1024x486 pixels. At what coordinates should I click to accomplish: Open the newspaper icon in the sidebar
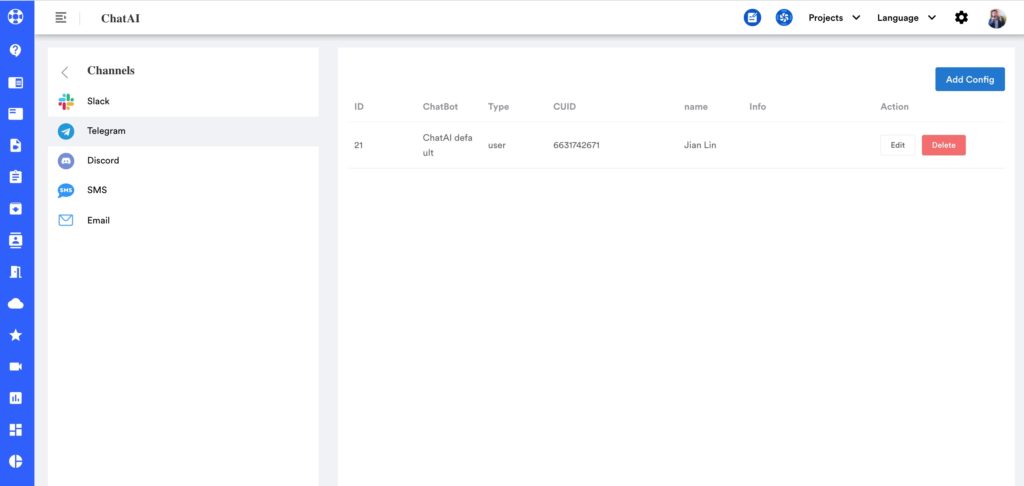pos(16,82)
